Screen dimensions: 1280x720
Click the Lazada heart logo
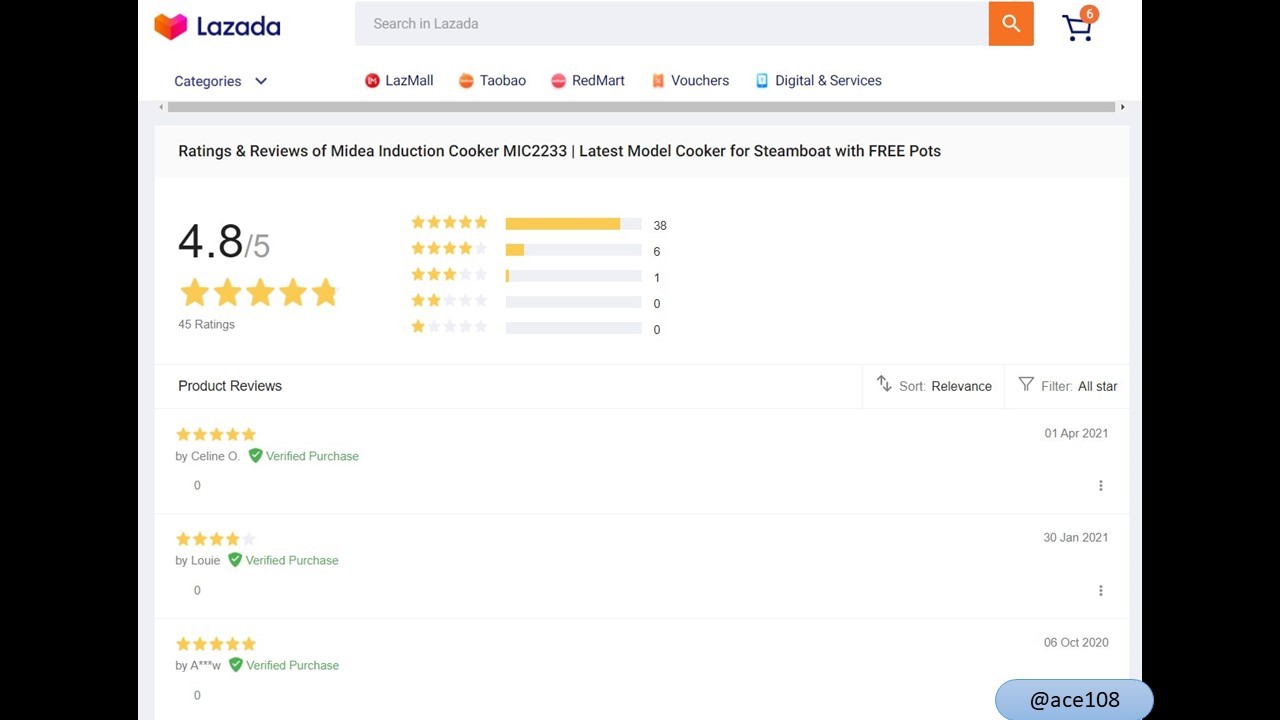[170, 26]
